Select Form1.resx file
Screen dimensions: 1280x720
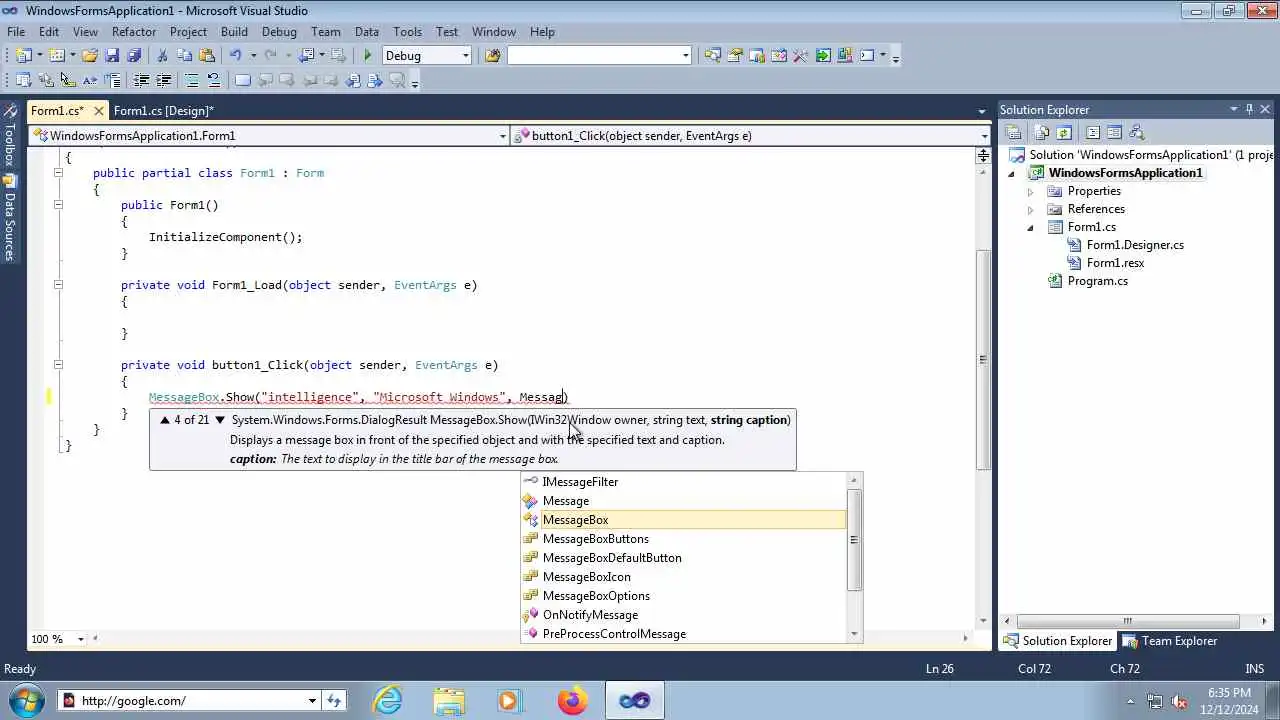pyautogui.click(x=1115, y=263)
